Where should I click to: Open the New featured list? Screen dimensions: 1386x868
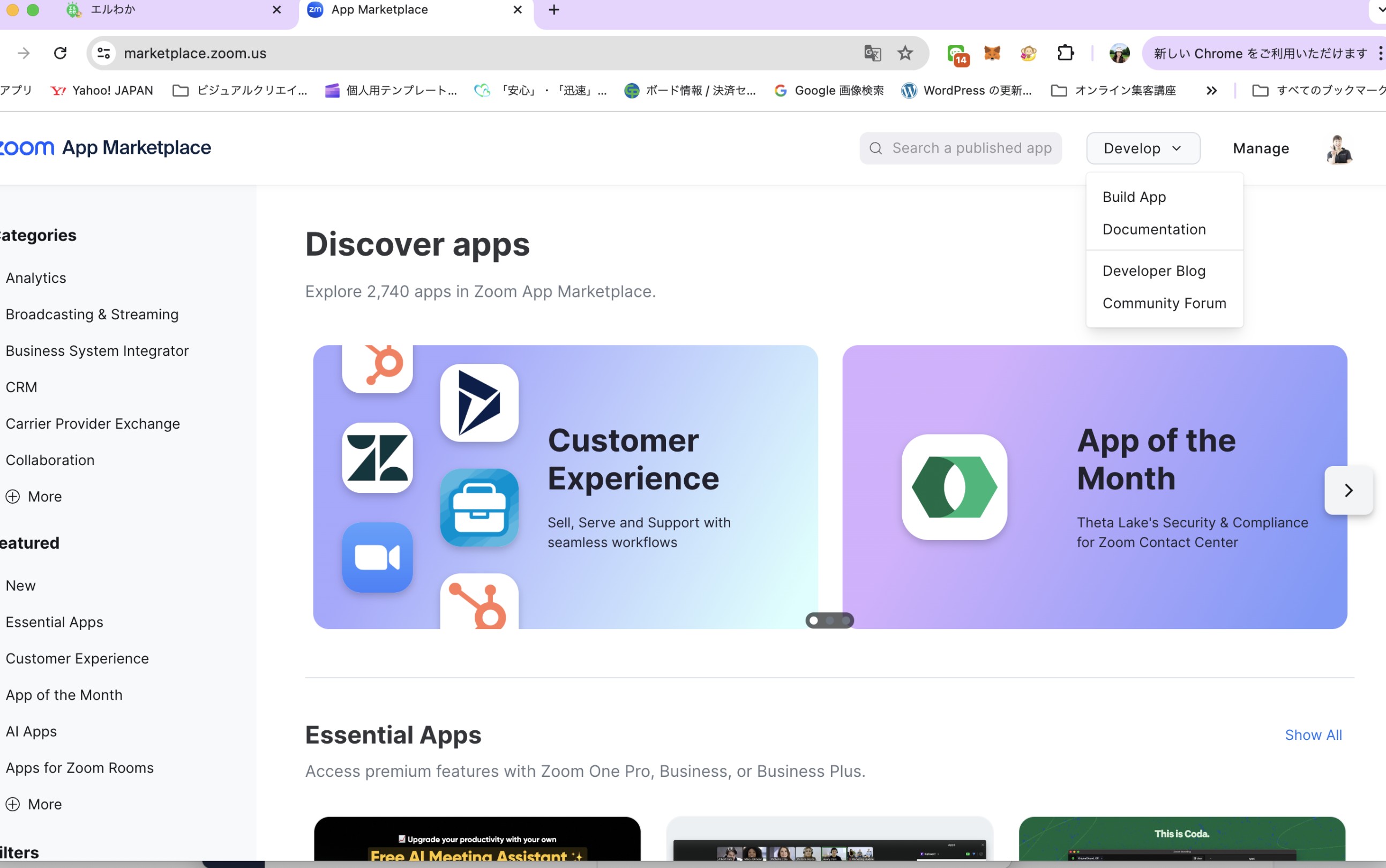coord(21,586)
